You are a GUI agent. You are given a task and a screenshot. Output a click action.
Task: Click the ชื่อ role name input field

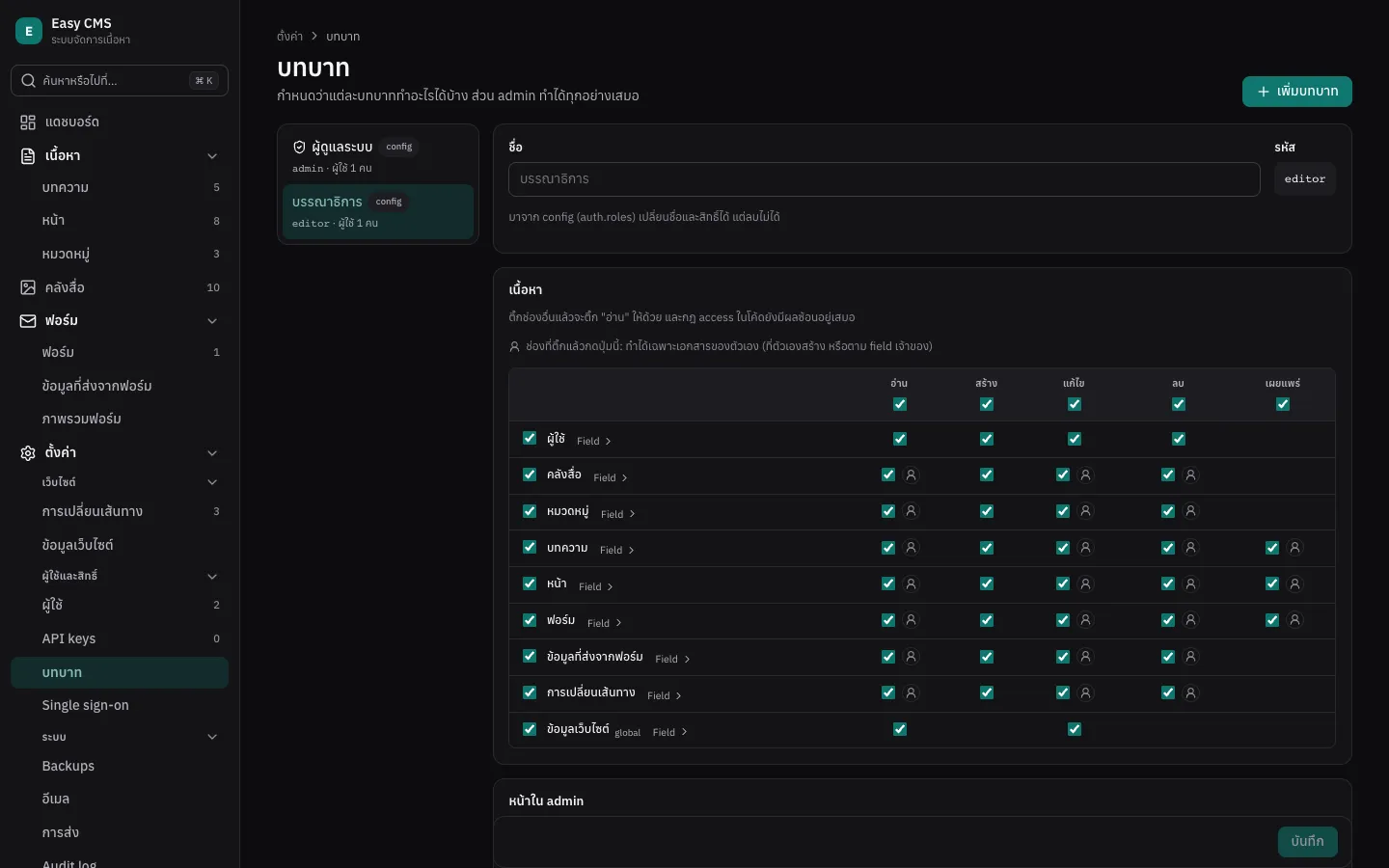click(x=885, y=179)
